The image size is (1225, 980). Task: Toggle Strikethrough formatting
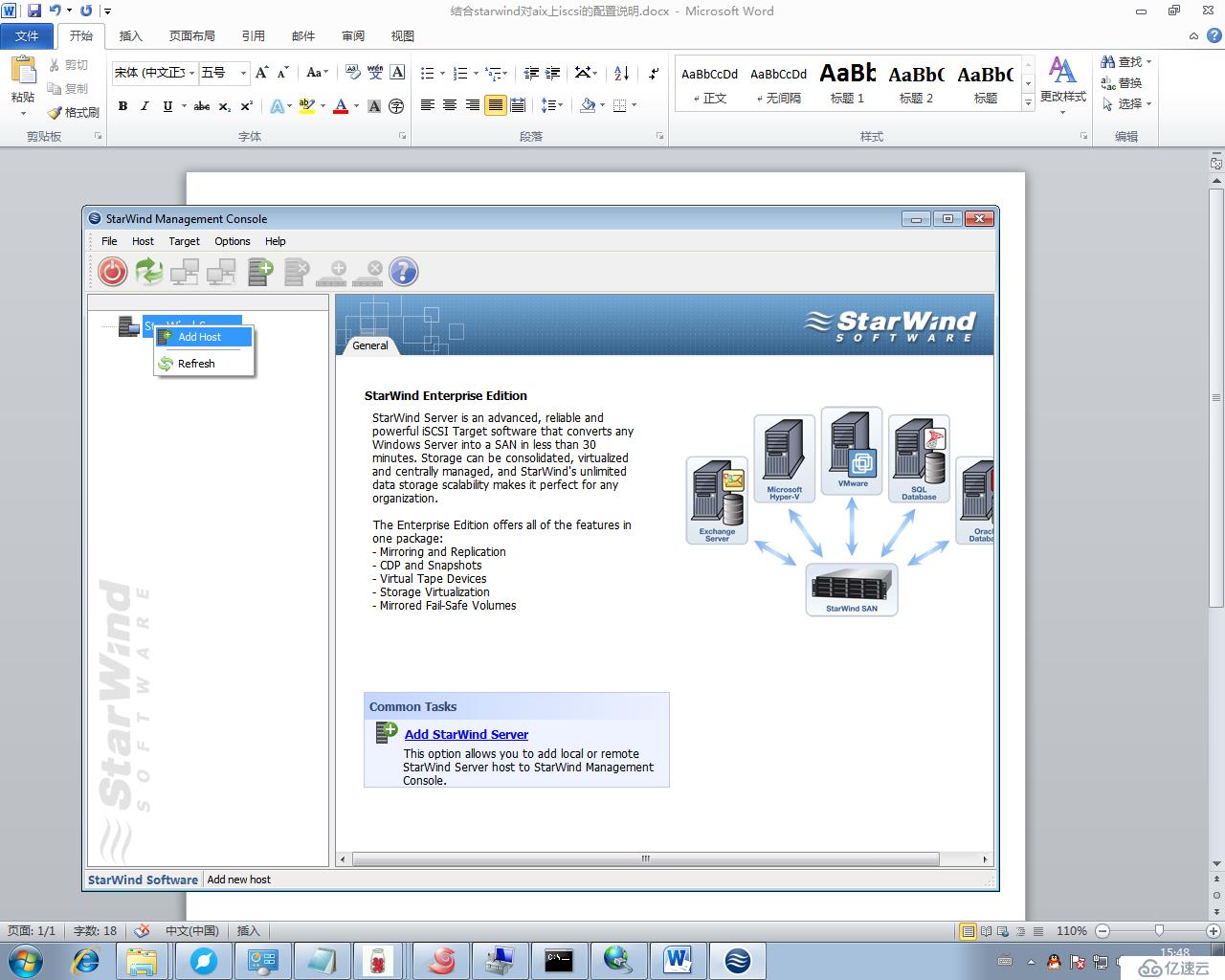coord(202,106)
